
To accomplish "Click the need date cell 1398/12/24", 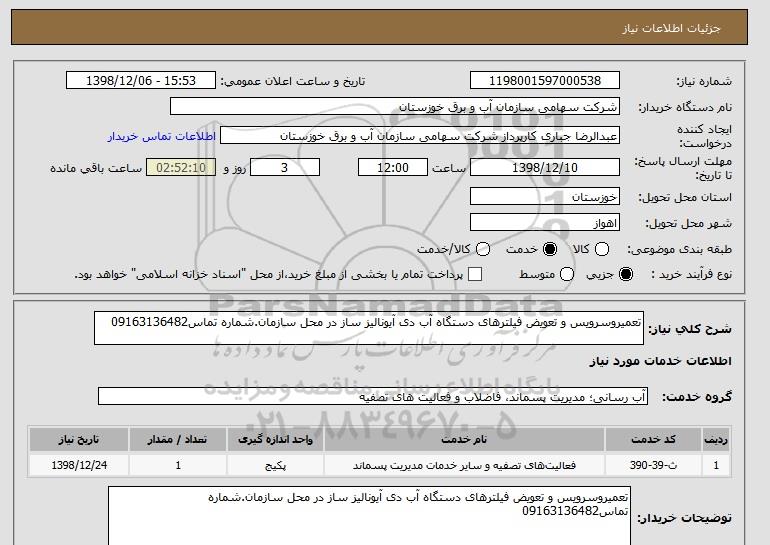I will (x=79, y=465).
